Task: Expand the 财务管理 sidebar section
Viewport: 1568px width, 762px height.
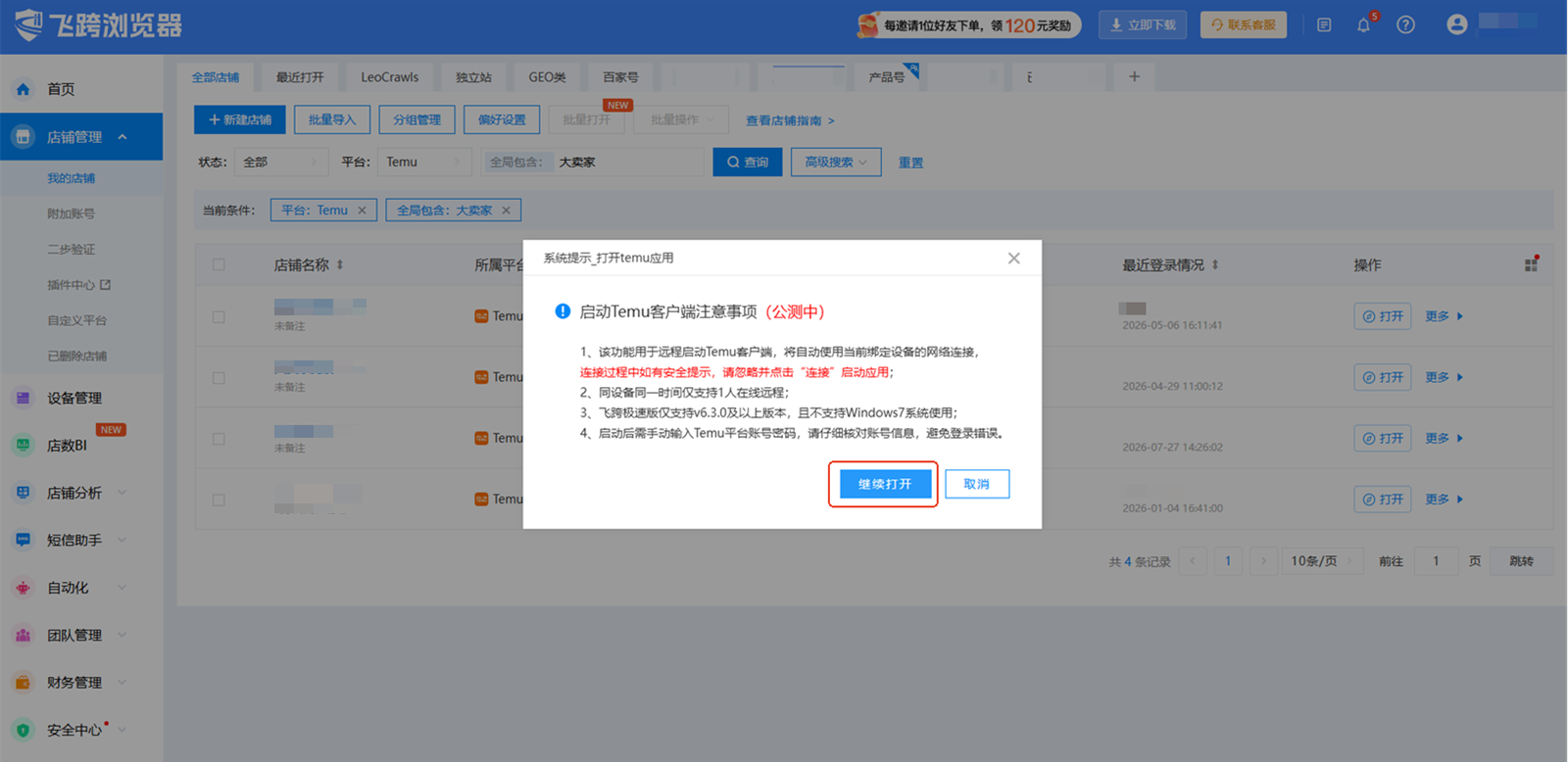Action: [122, 683]
